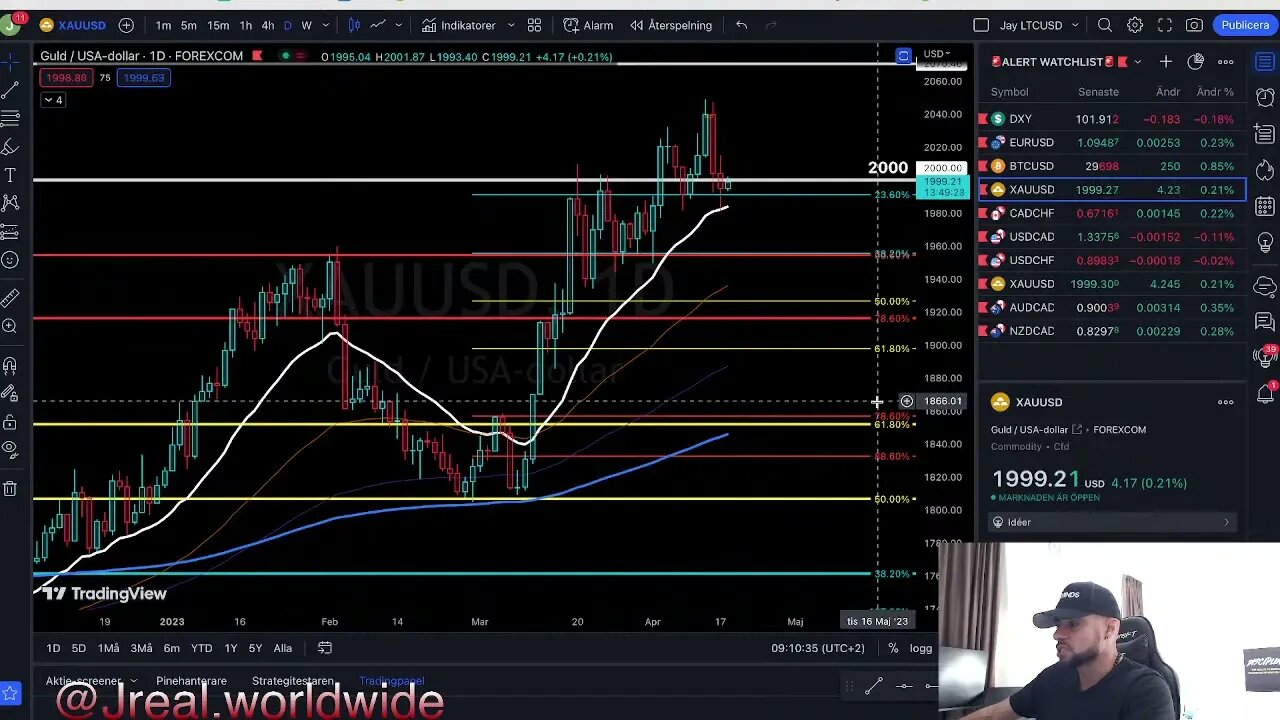Viewport: 1280px width, 720px height.
Task: Select the measure ruler tool
Action: (x=10, y=297)
